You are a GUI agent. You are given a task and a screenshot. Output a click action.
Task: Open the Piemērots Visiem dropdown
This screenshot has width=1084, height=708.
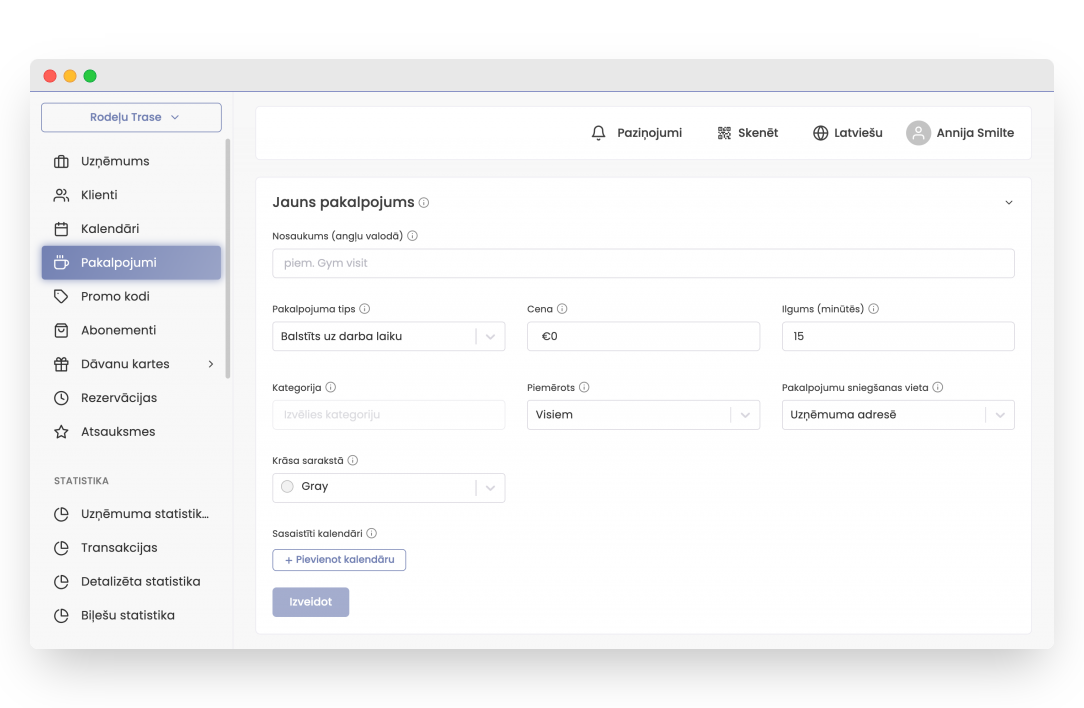(643, 415)
